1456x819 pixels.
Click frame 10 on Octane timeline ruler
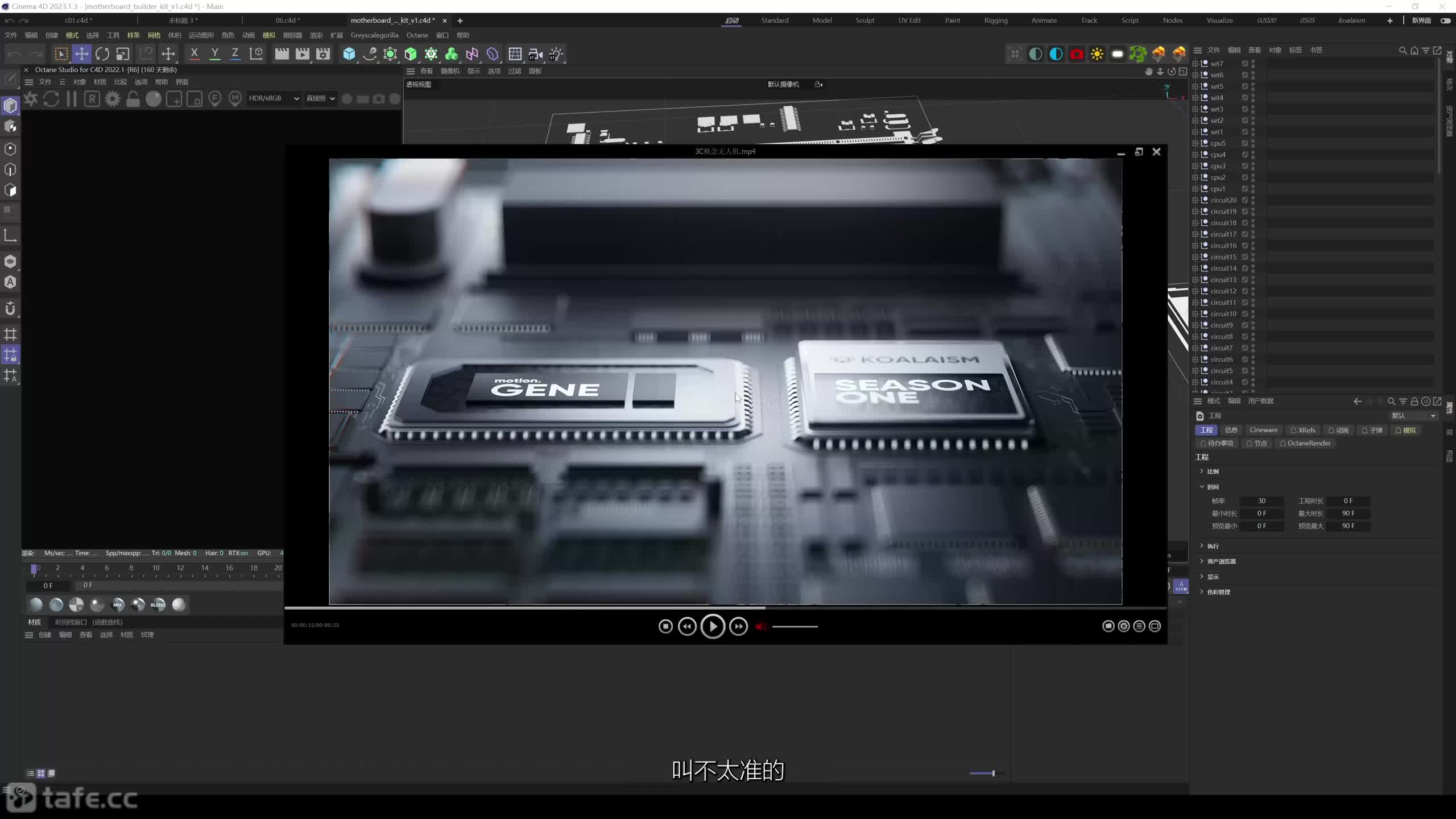(155, 568)
